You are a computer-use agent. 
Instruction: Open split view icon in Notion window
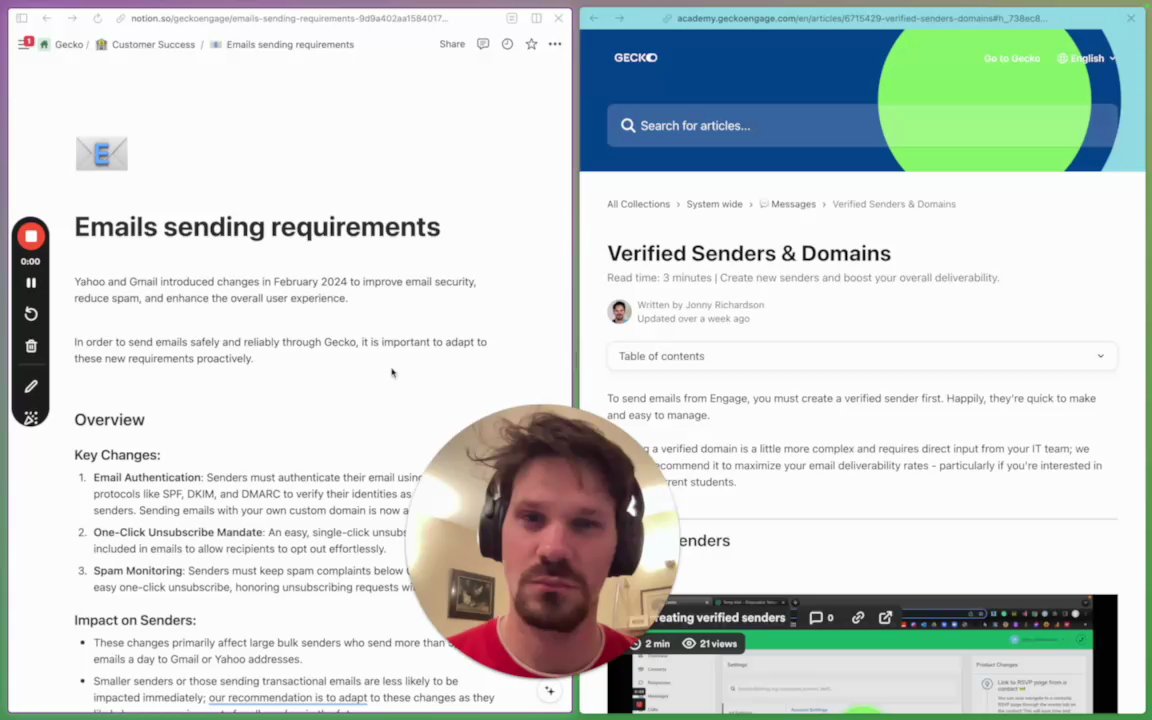(536, 18)
